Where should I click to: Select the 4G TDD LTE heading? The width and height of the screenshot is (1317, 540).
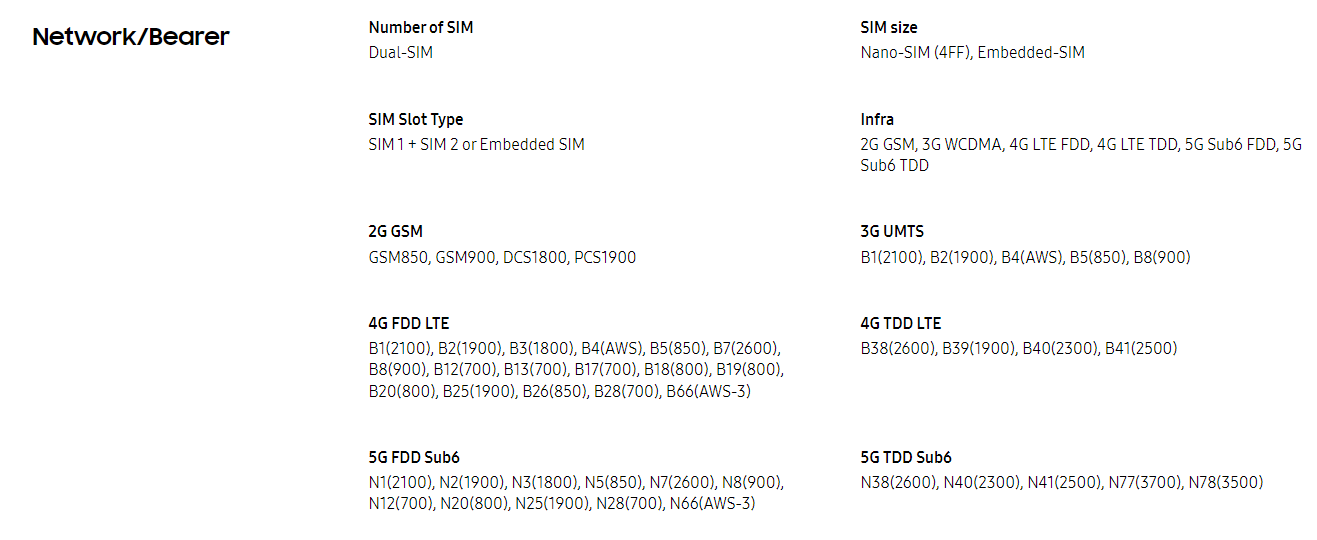click(901, 324)
